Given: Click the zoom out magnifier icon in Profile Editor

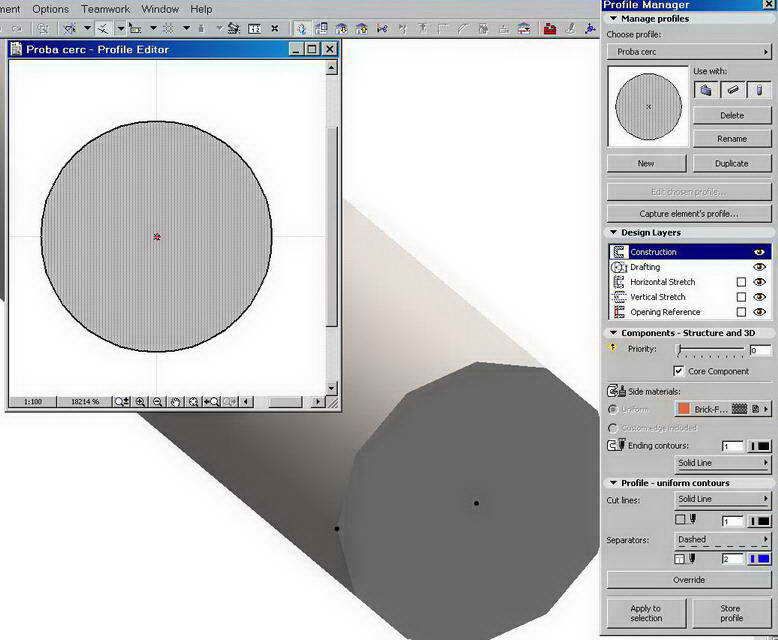Looking at the screenshot, I should point(157,401).
